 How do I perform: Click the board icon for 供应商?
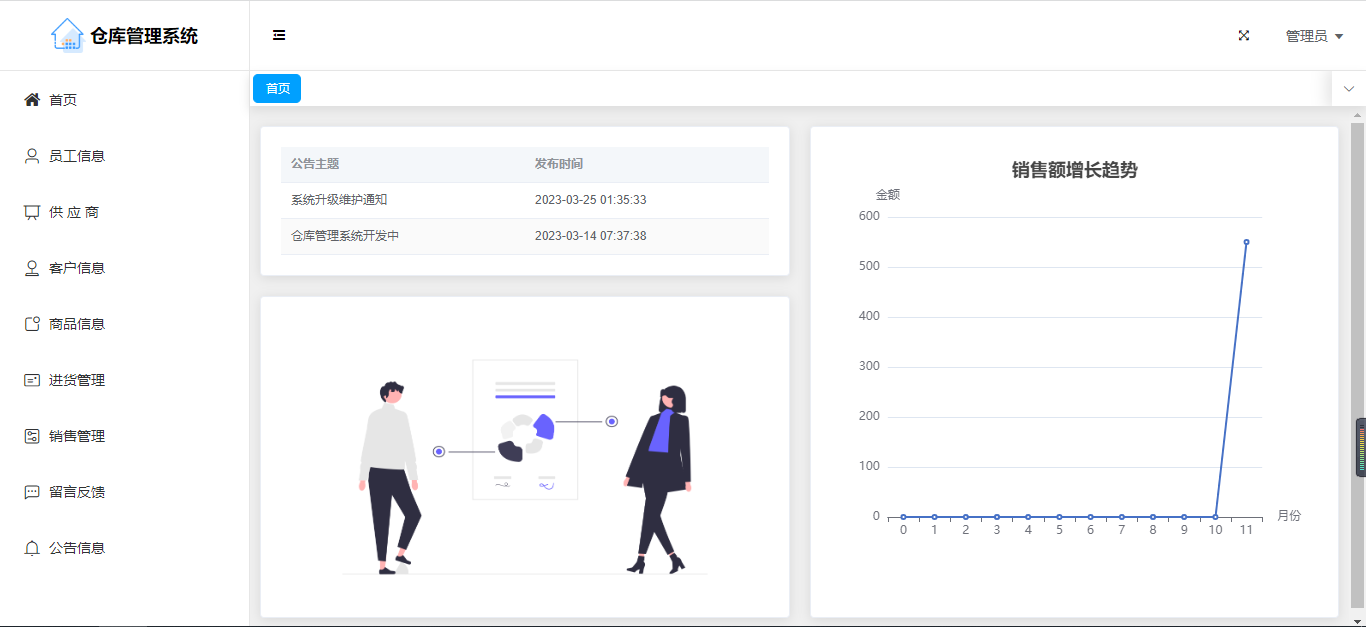click(x=32, y=212)
